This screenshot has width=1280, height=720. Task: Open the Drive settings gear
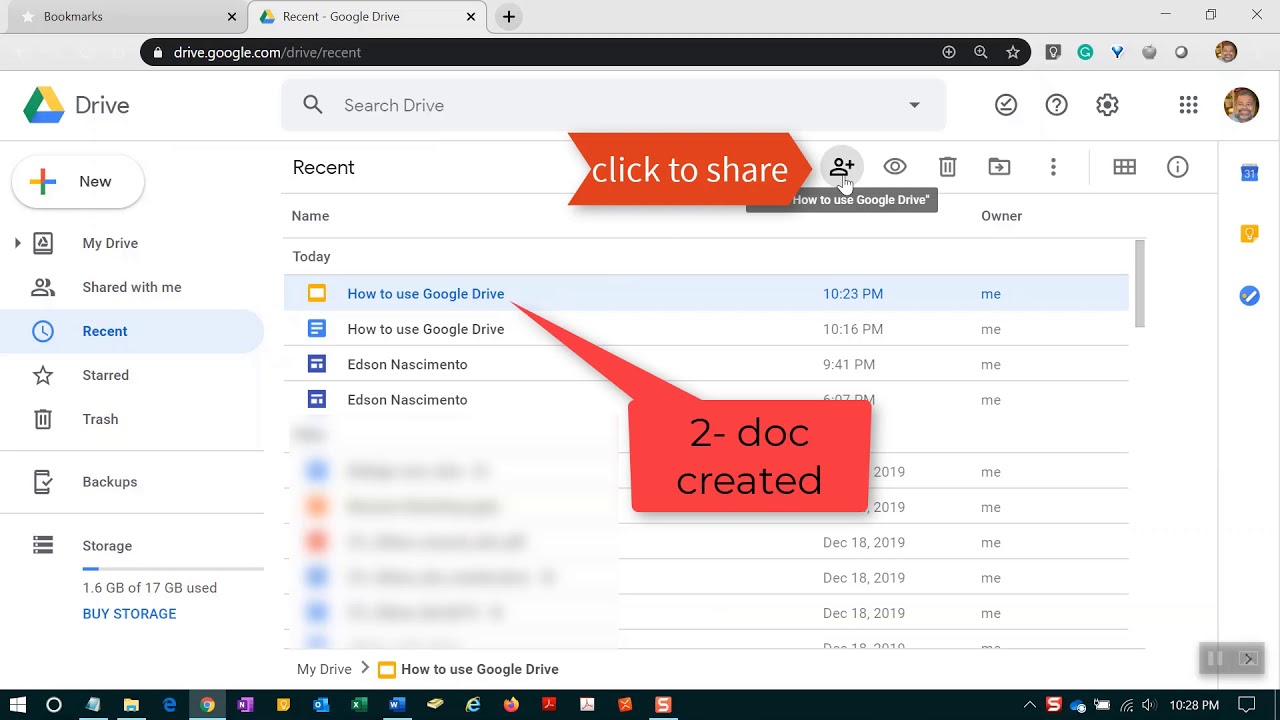click(x=1107, y=105)
